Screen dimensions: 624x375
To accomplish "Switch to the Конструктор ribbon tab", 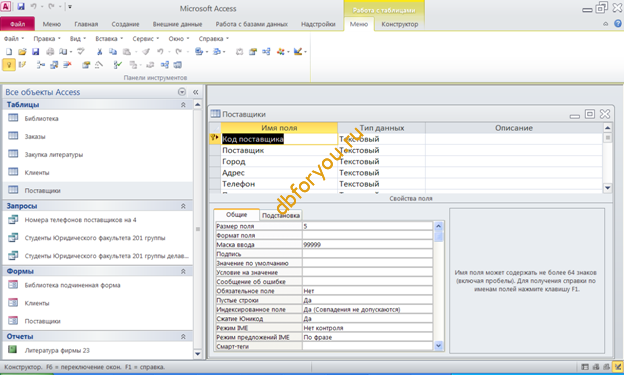I will click(x=400, y=24).
